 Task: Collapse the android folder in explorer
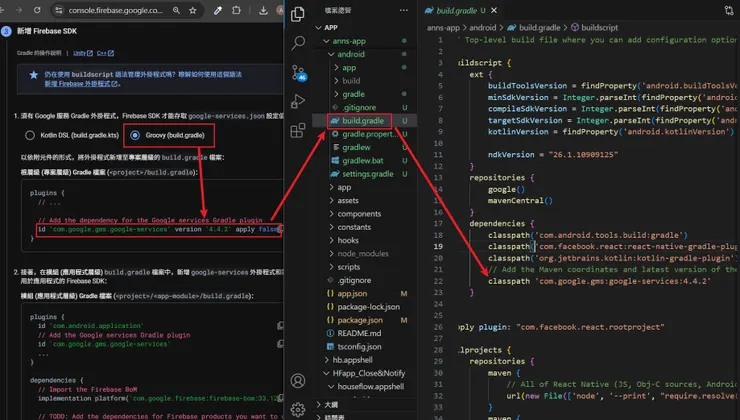(x=351, y=54)
